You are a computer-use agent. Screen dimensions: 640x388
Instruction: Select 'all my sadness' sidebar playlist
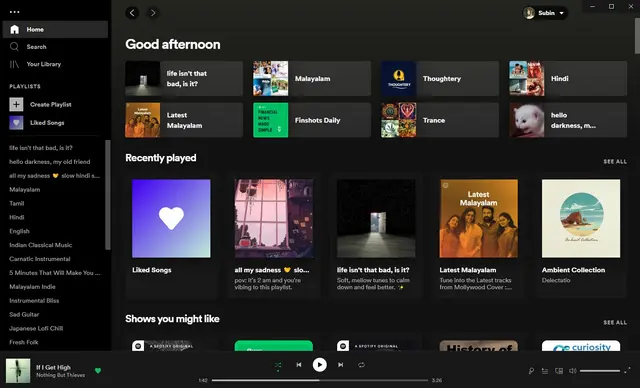pyautogui.click(x=54, y=175)
